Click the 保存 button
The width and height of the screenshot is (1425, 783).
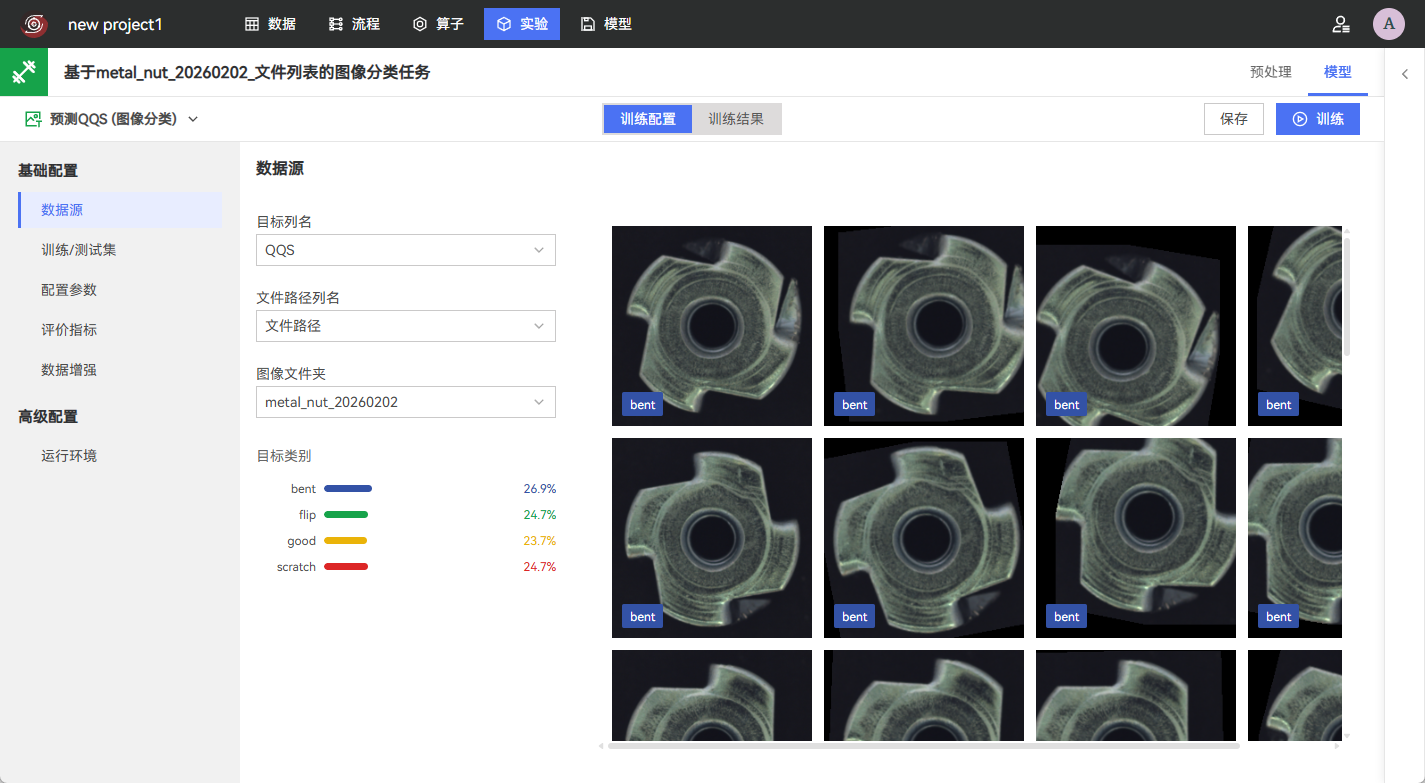(1234, 119)
